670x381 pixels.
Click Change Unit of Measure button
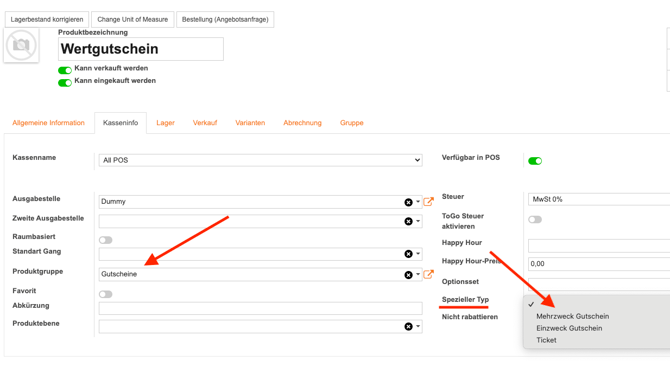[132, 20]
